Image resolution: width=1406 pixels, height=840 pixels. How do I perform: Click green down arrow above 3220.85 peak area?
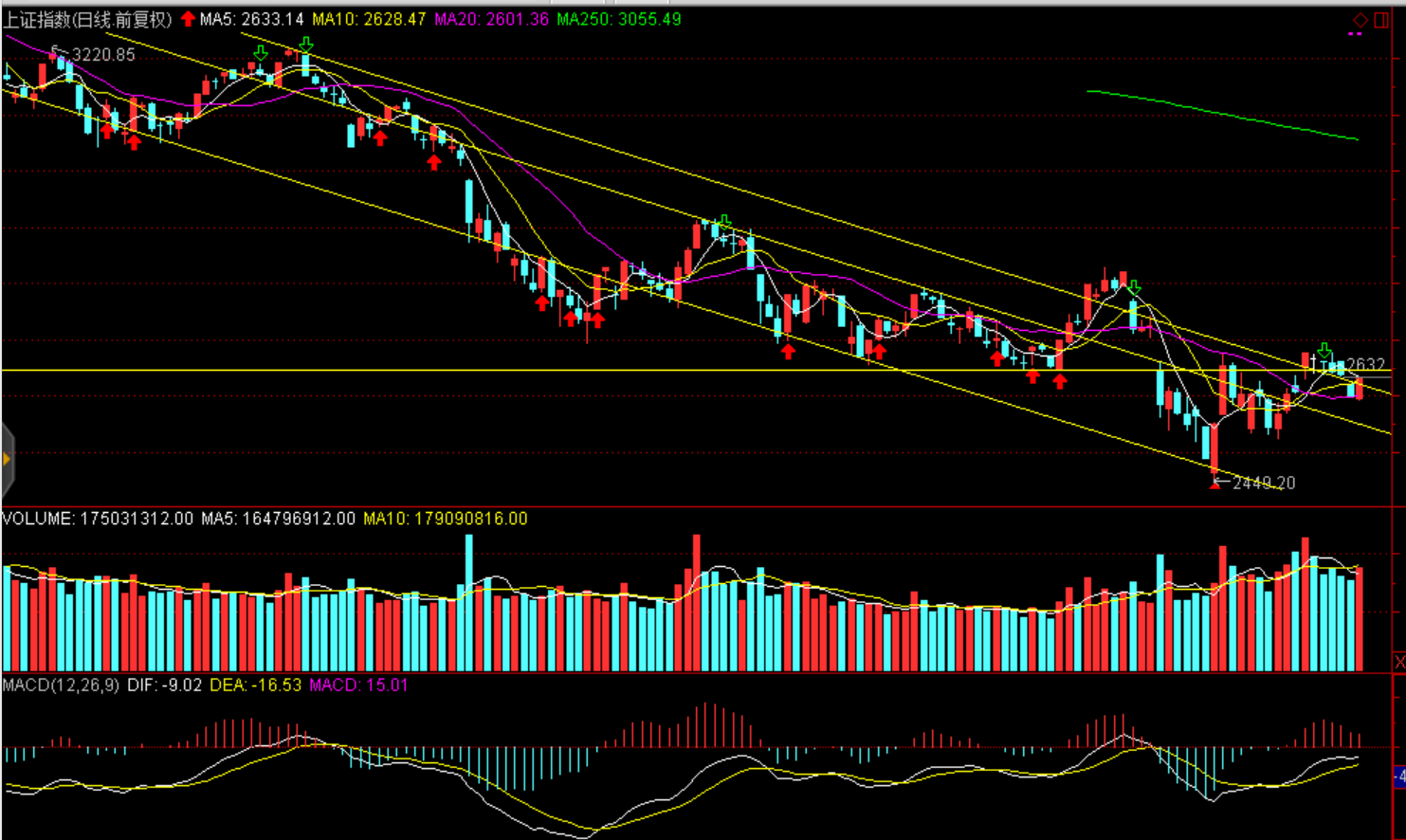(x=305, y=45)
